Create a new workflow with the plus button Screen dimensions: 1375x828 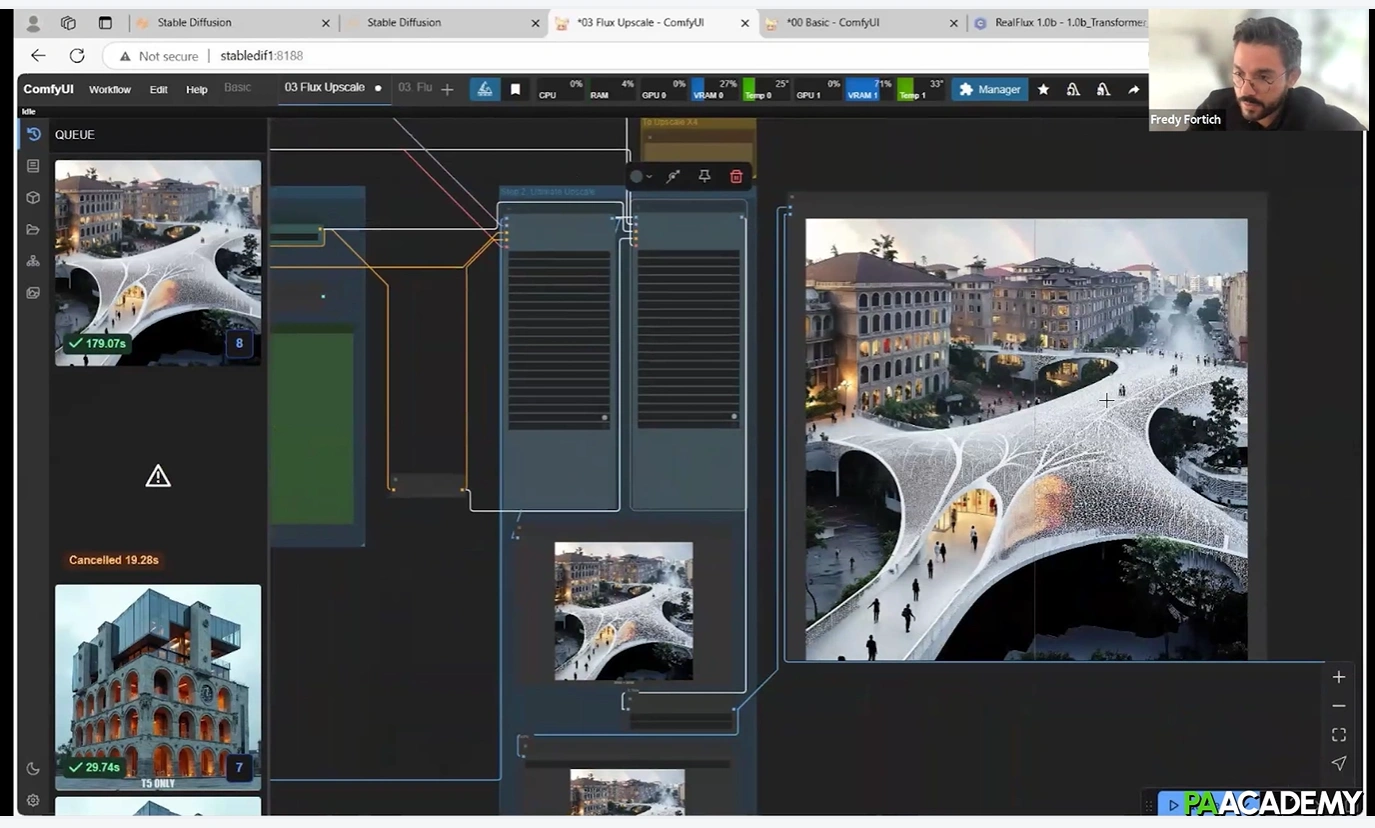[447, 89]
